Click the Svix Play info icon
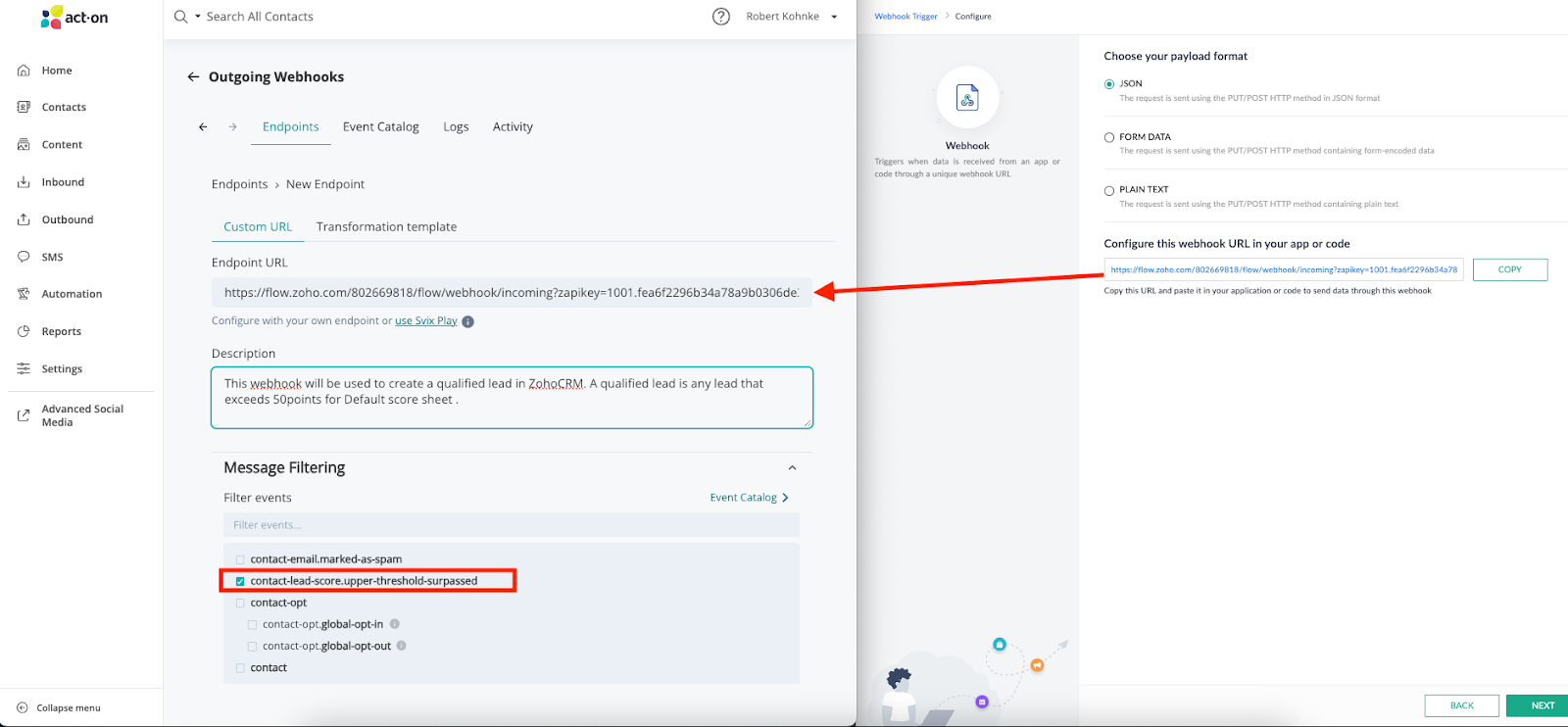 467,321
